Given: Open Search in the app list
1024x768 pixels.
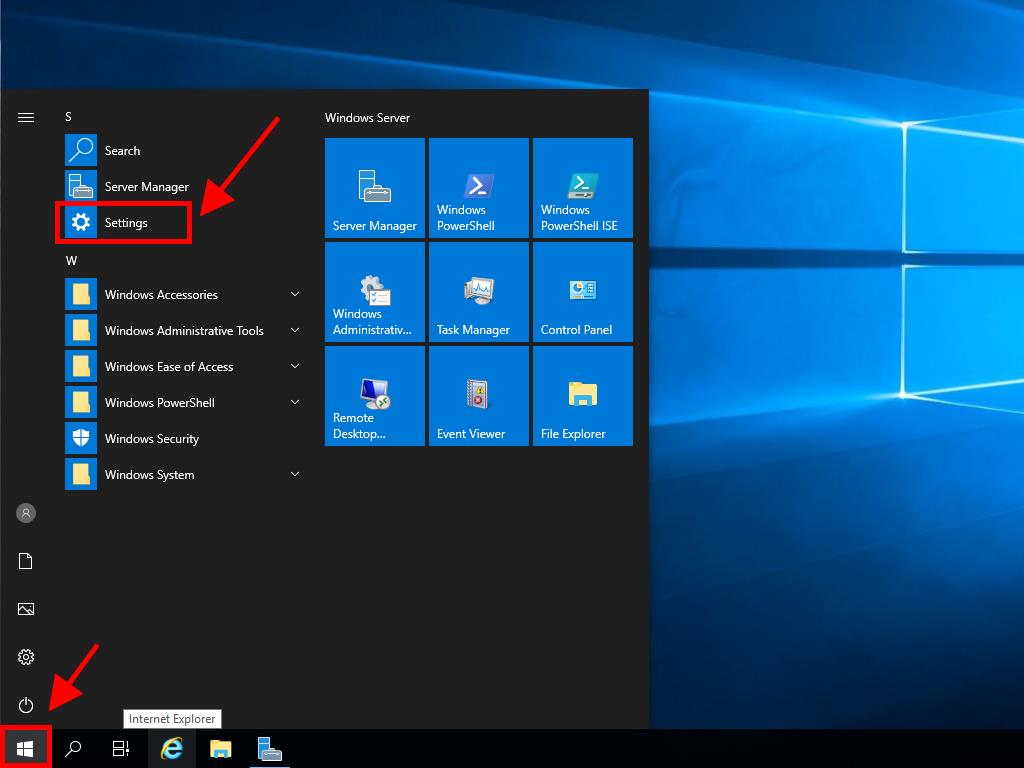Looking at the screenshot, I should (x=183, y=150).
